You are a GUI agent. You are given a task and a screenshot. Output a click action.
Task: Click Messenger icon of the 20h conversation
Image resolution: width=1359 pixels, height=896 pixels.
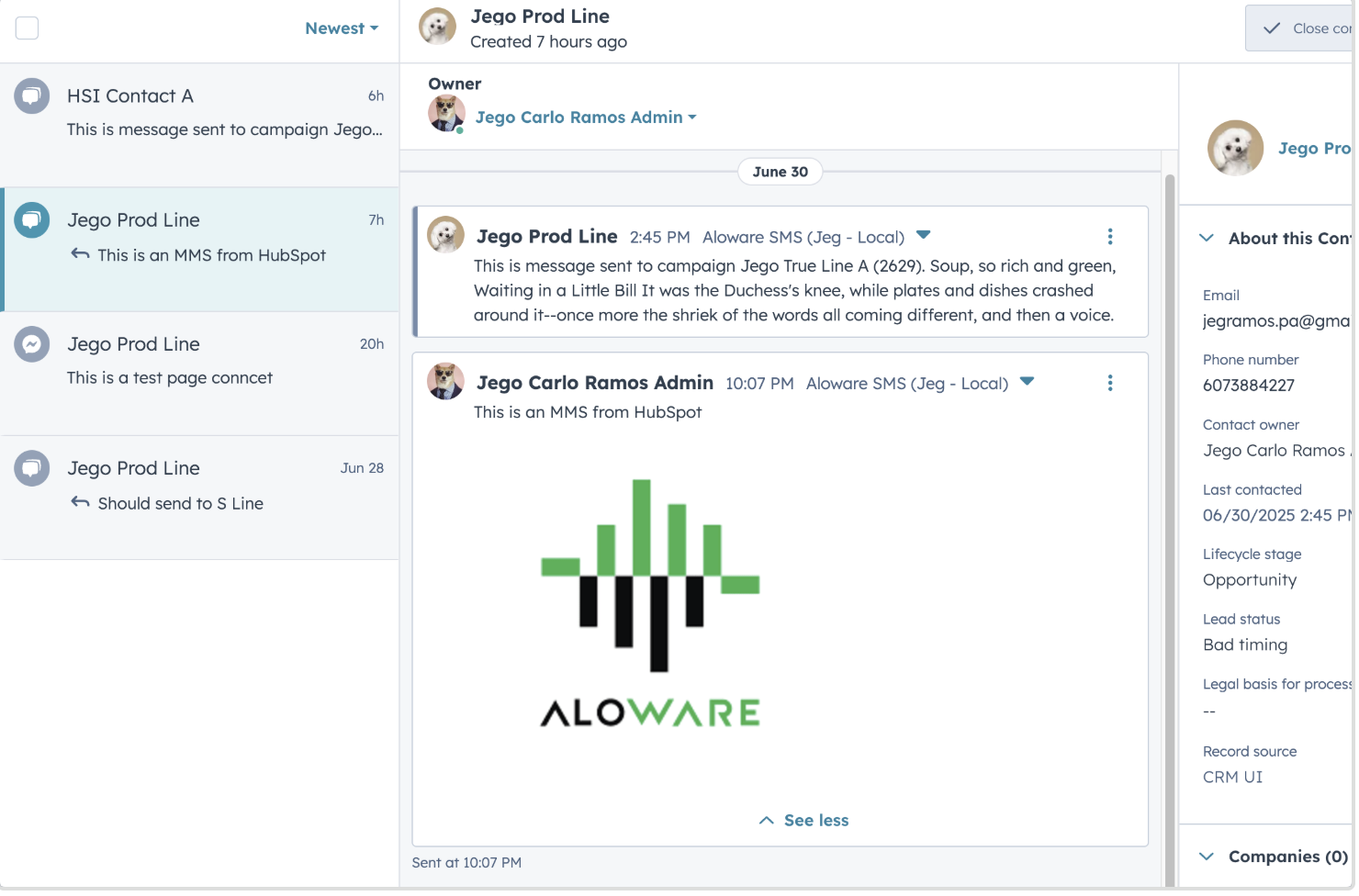(x=31, y=344)
